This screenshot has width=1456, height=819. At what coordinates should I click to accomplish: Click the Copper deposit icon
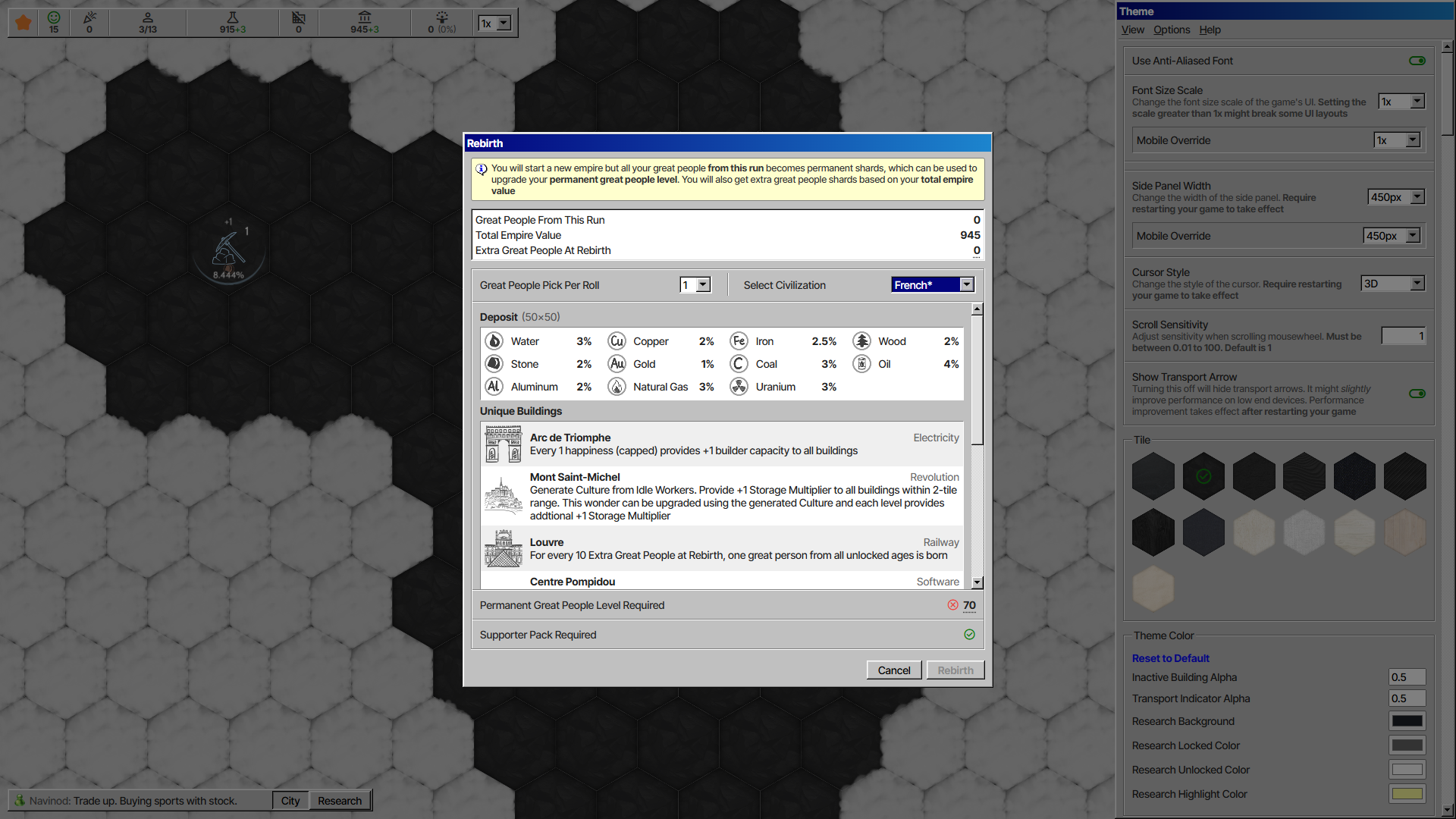[617, 341]
